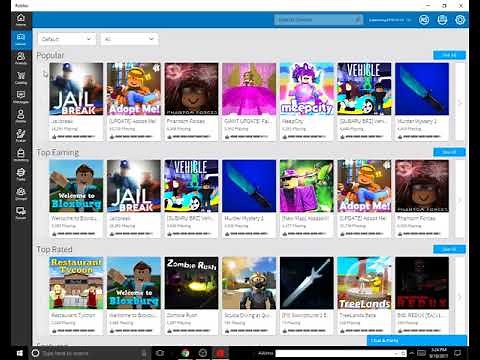Open Murder Mystery 2 thumbnail in Popular
480x360 pixels.
[422, 89]
